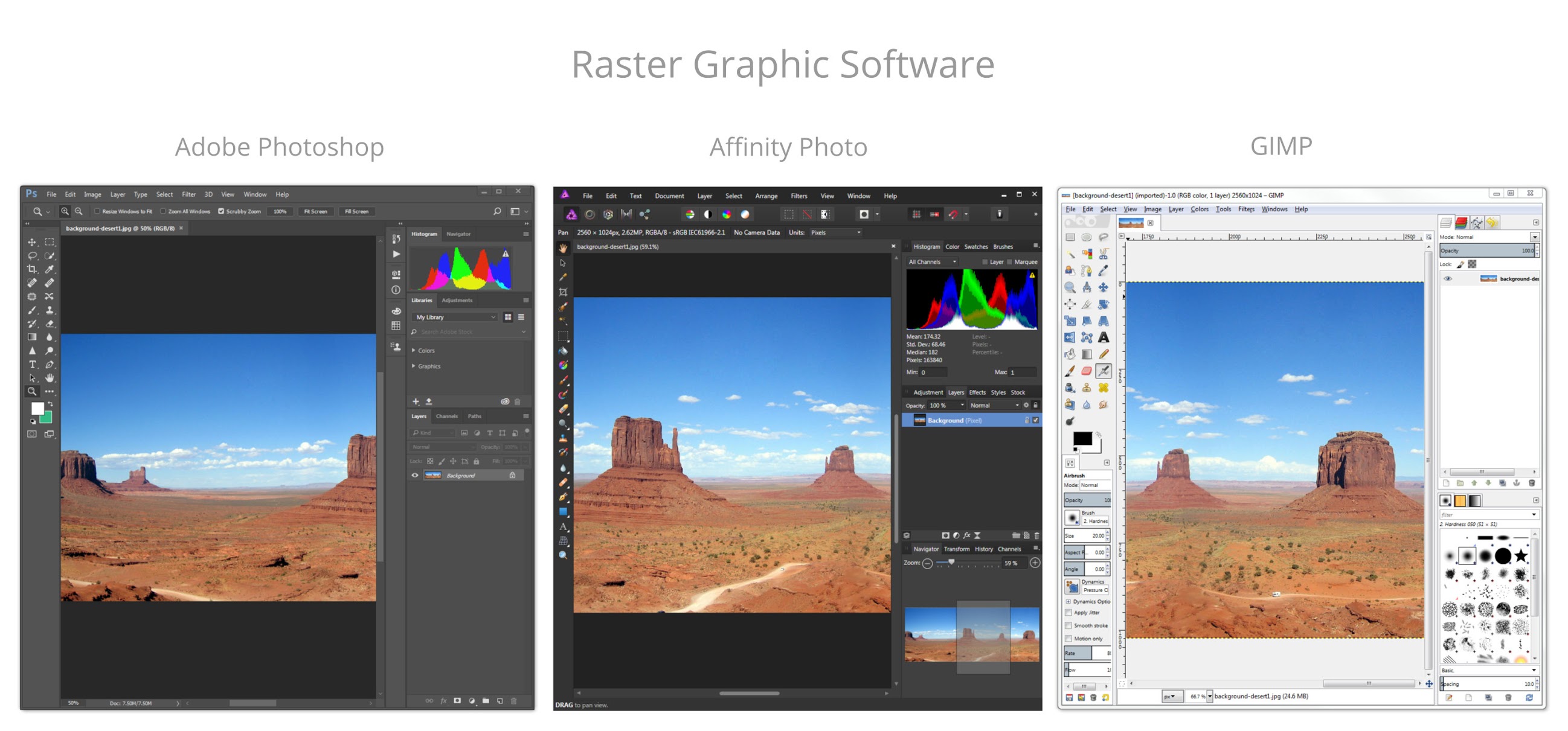The height and width of the screenshot is (731, 1568).
Task: Select the Crop tool in Affinity Photo
Action: pyautogui.click(x=563, y=292)
